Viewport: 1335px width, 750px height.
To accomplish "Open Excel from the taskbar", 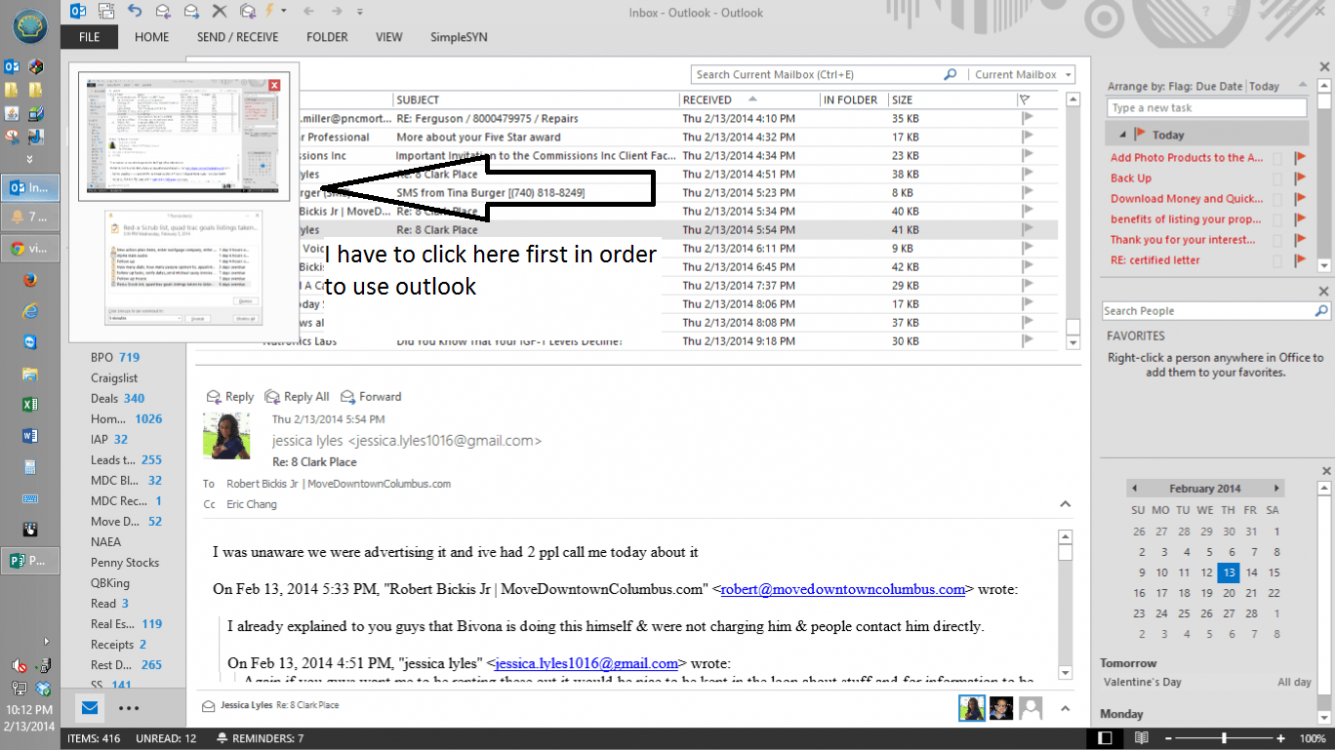I will coord(30,405).
